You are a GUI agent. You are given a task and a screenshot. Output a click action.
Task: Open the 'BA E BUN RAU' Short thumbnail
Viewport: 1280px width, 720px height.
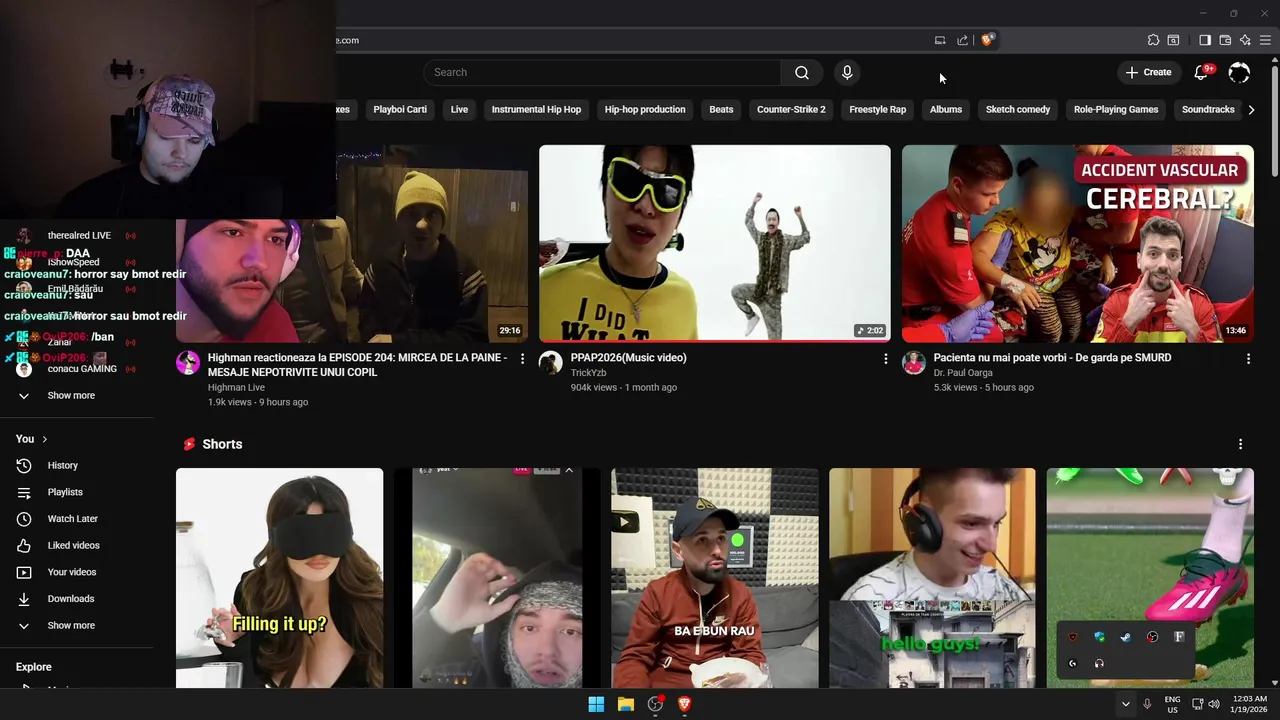point(715,578)
